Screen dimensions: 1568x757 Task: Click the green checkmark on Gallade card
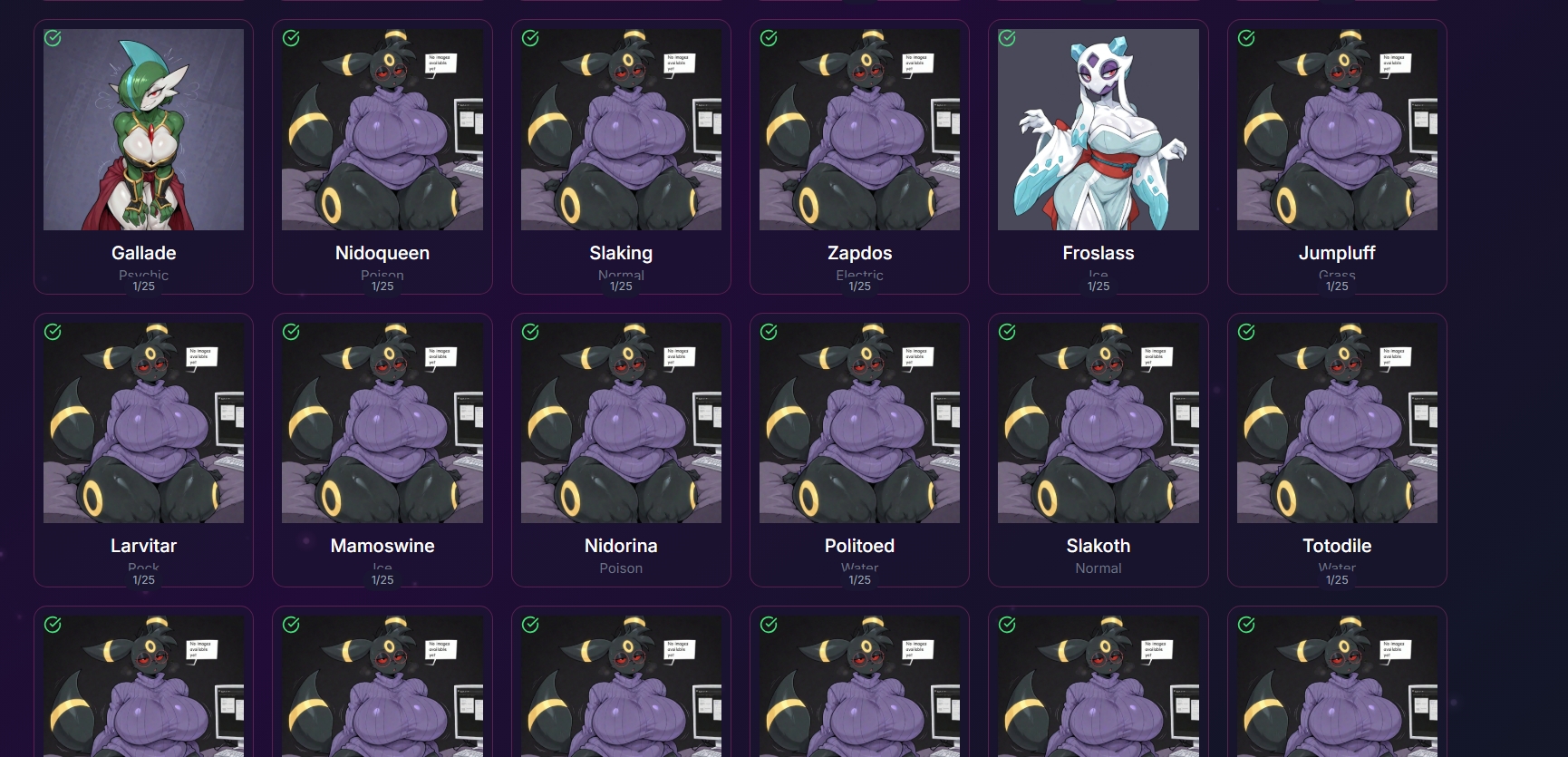tap(53, 38)
